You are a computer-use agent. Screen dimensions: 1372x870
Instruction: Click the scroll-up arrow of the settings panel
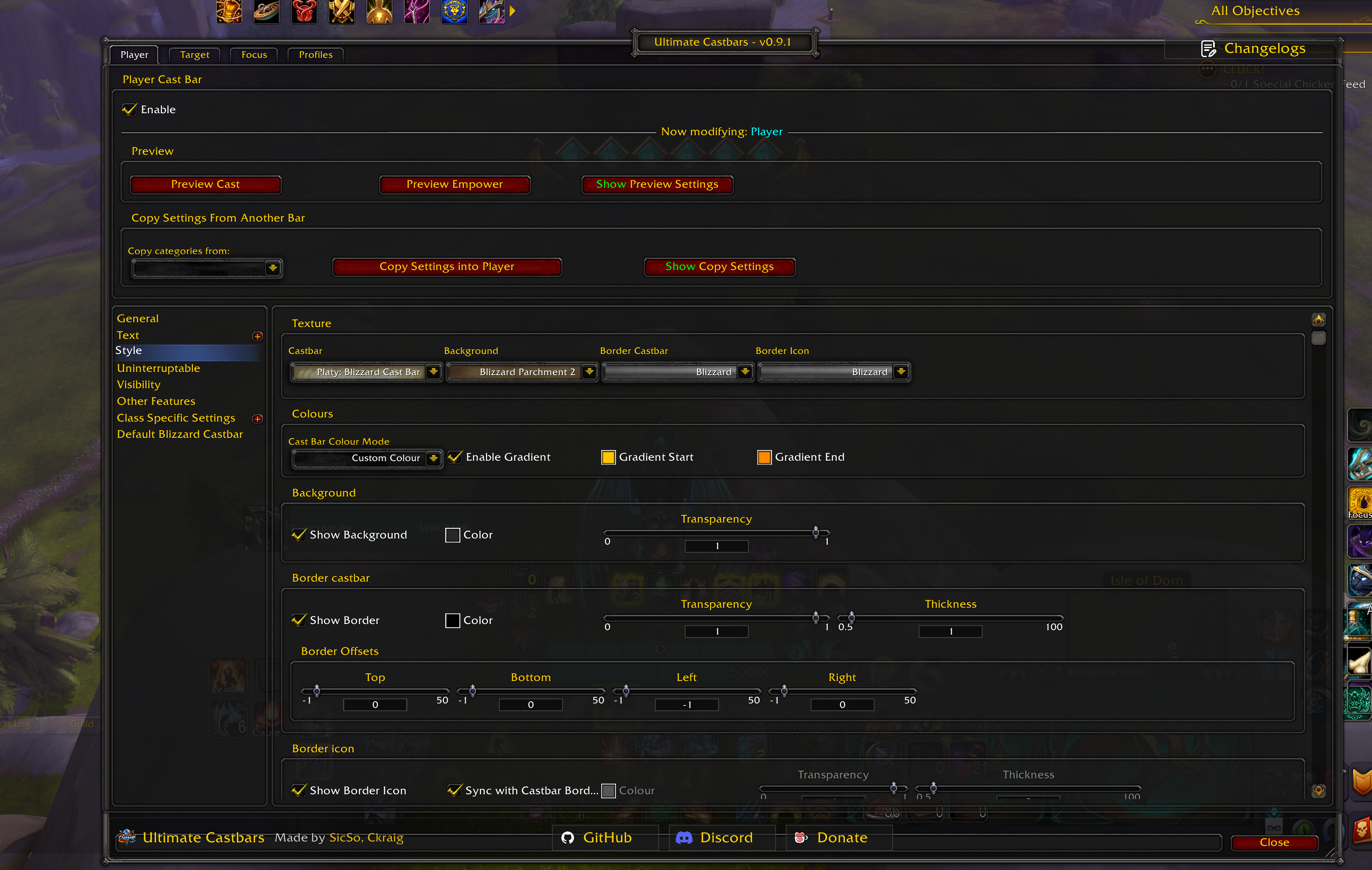[x=1319, y=319]
